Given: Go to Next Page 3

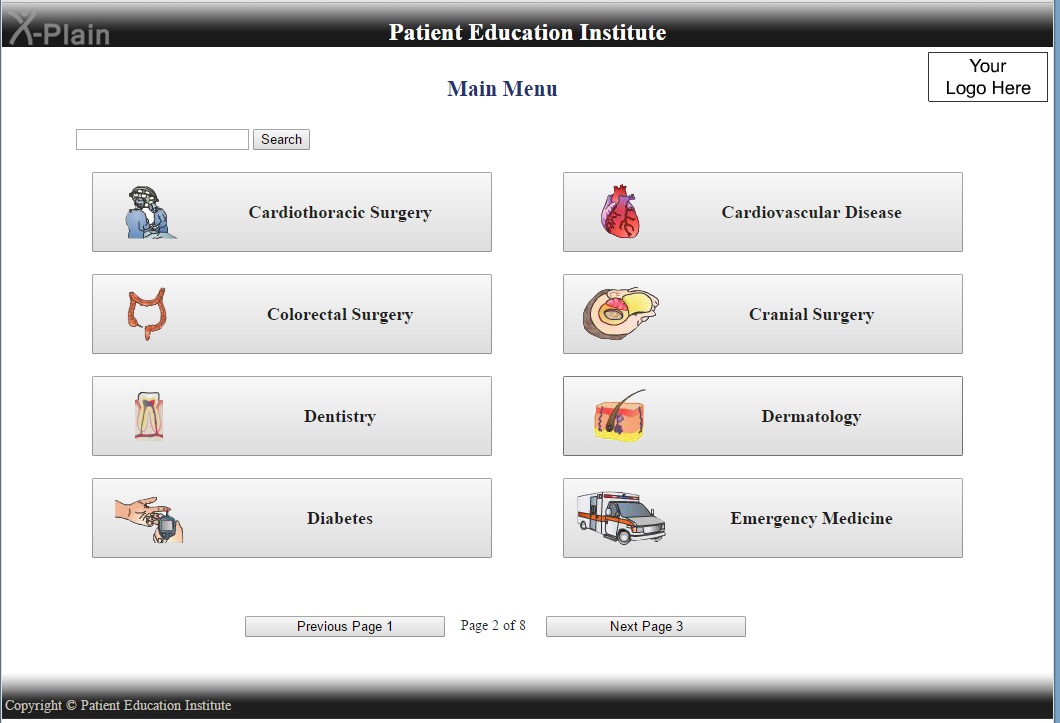Looking at the screenshot, I should tap(646, 627).
